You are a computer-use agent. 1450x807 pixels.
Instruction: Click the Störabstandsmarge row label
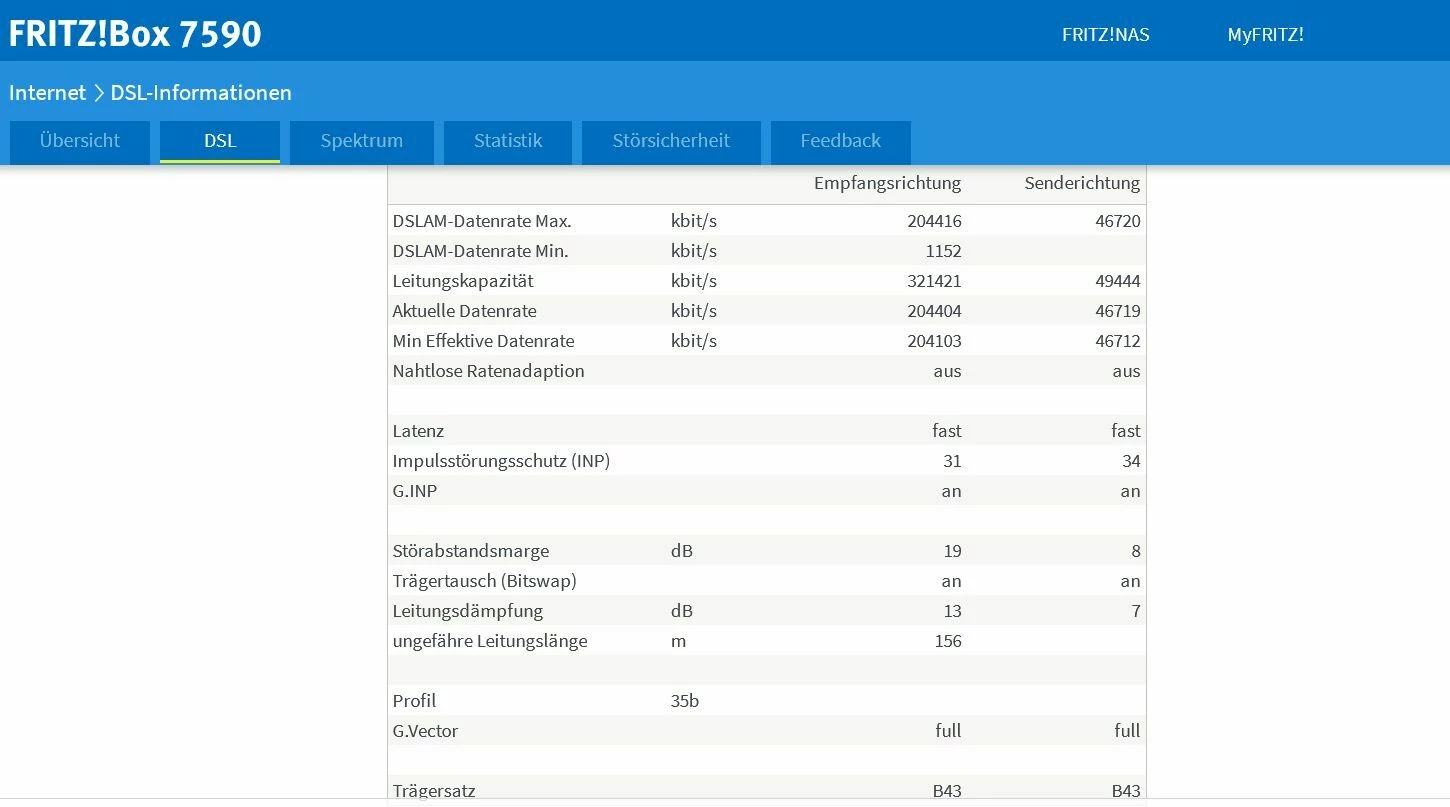pyautogui.click(x=470, y=551)
